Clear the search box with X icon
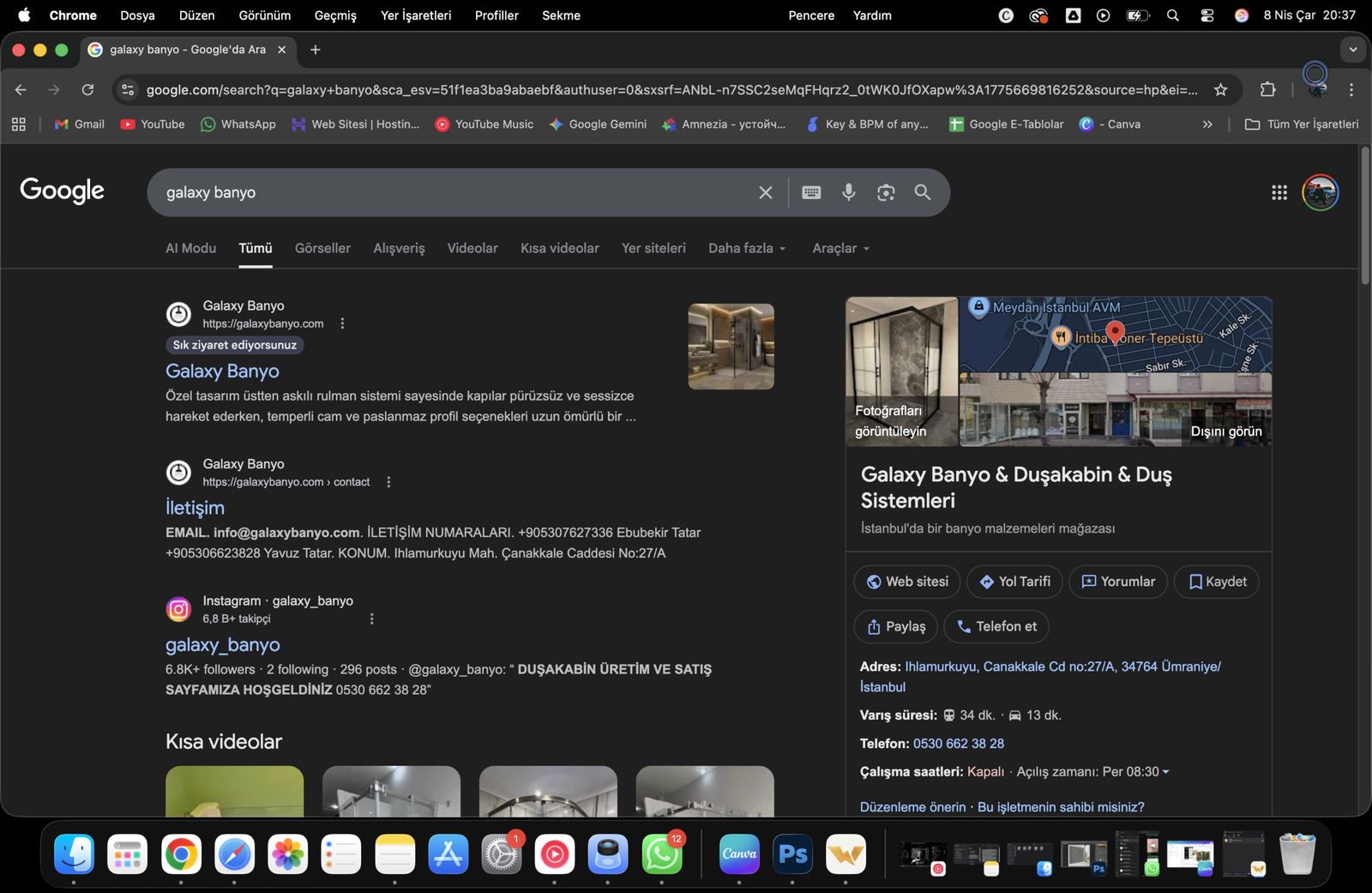Screen dimensions: 1372x893 (x=766, y=192)
